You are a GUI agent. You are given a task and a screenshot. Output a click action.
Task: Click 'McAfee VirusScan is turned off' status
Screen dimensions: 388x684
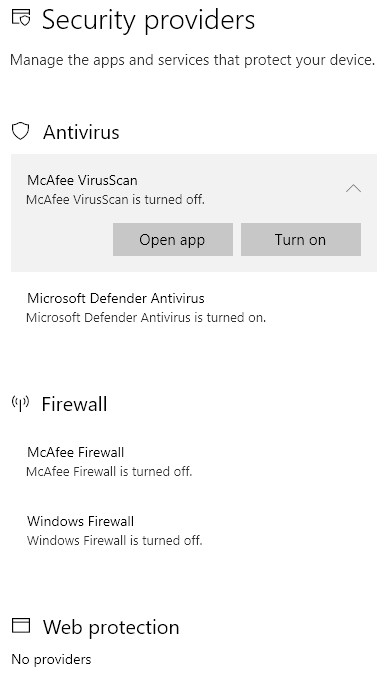(x=115, y=199)
